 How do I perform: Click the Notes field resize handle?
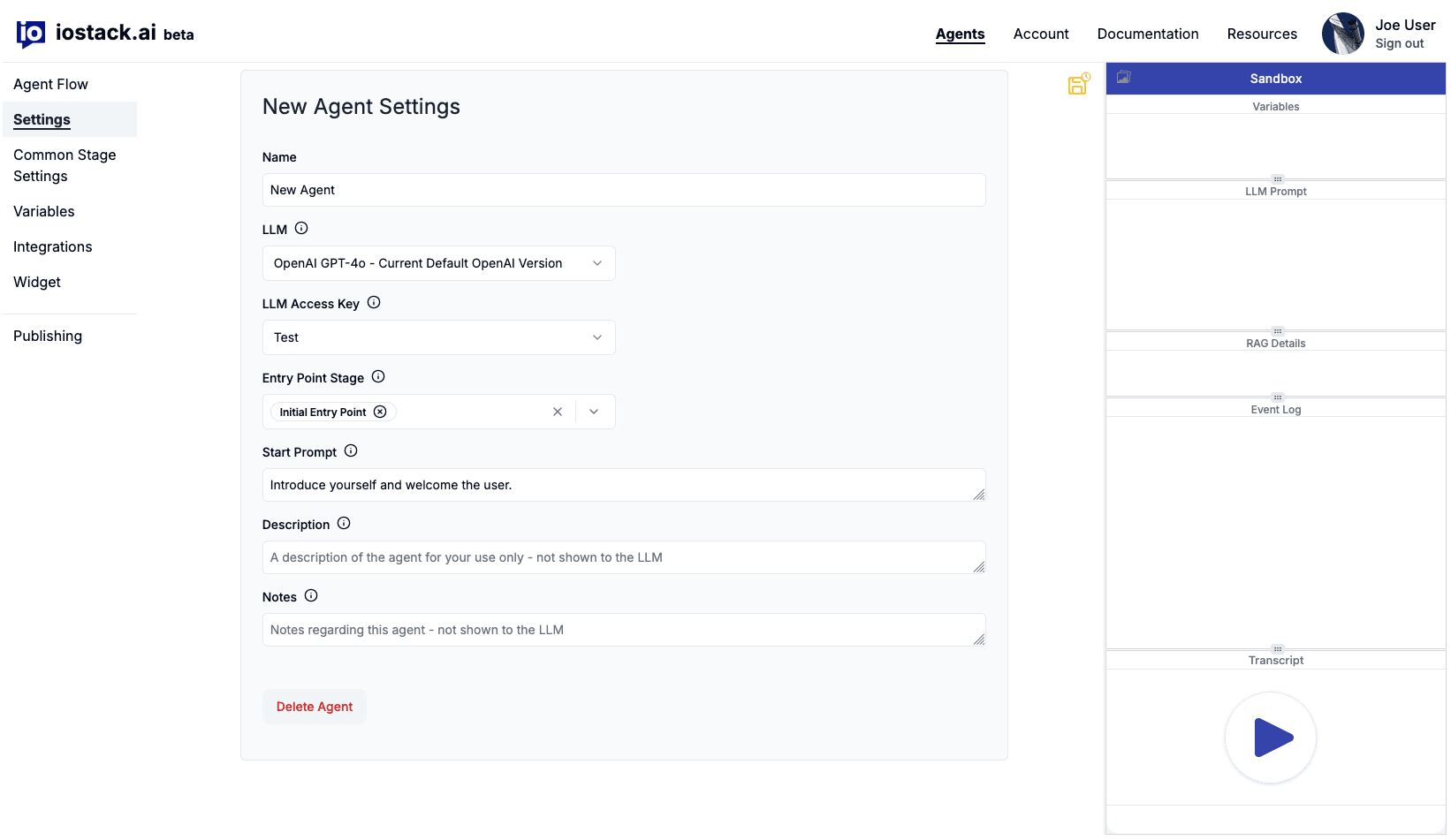tap(979, 639)
